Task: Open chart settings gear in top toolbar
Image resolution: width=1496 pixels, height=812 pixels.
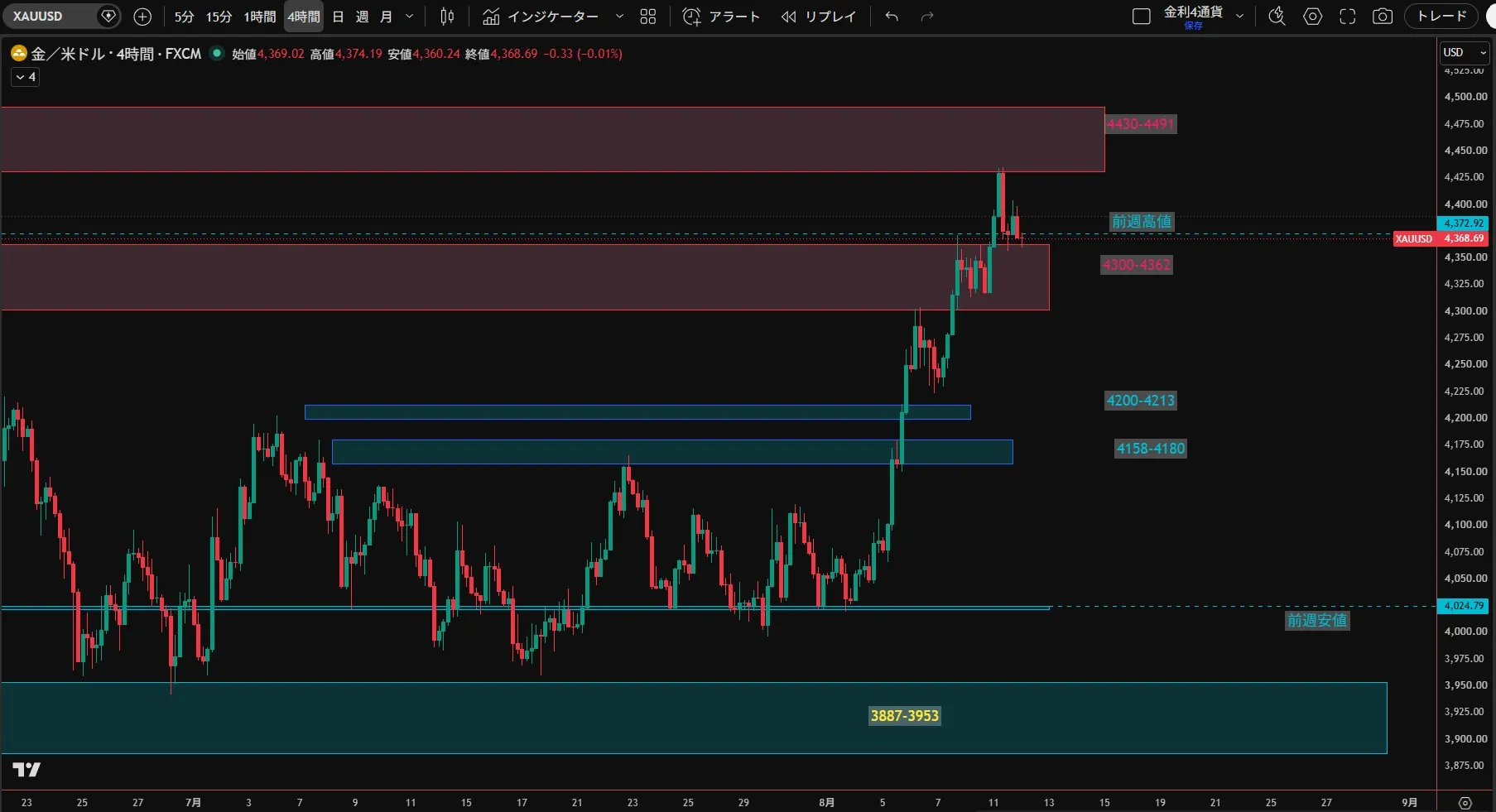Action: click(1312, 17)
